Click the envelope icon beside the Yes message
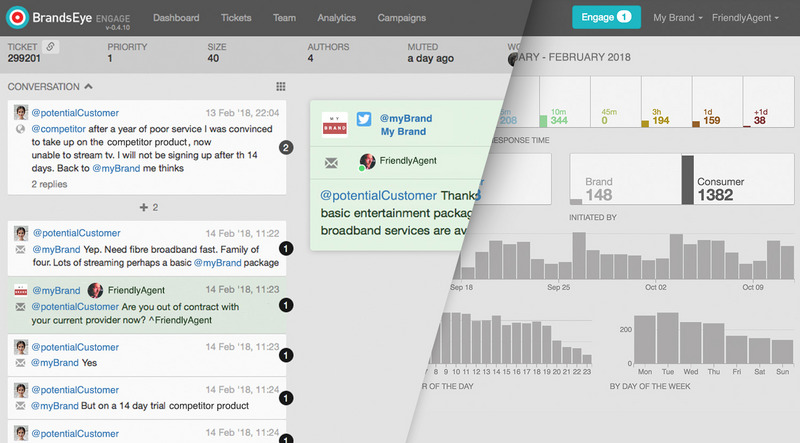The width and height of the screenshot is (800, 443). (20, 363)
